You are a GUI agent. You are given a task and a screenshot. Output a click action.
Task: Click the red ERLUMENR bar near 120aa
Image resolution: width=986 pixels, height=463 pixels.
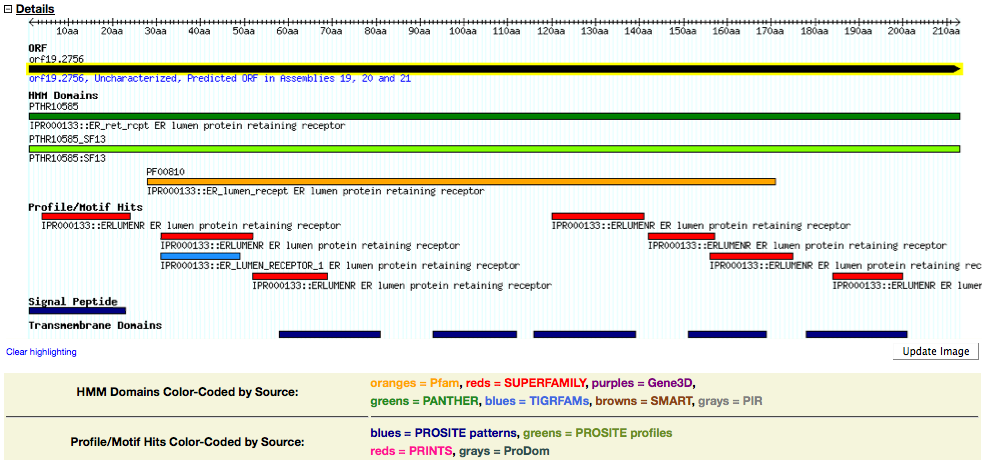(x=598, y=216)
